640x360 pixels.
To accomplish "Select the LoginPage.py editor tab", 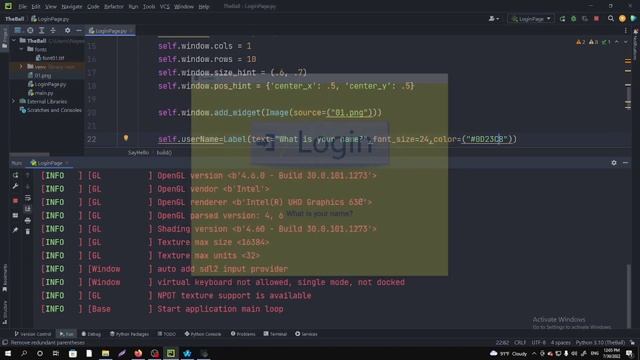I will pyautogui.click(x=110, y=31).
